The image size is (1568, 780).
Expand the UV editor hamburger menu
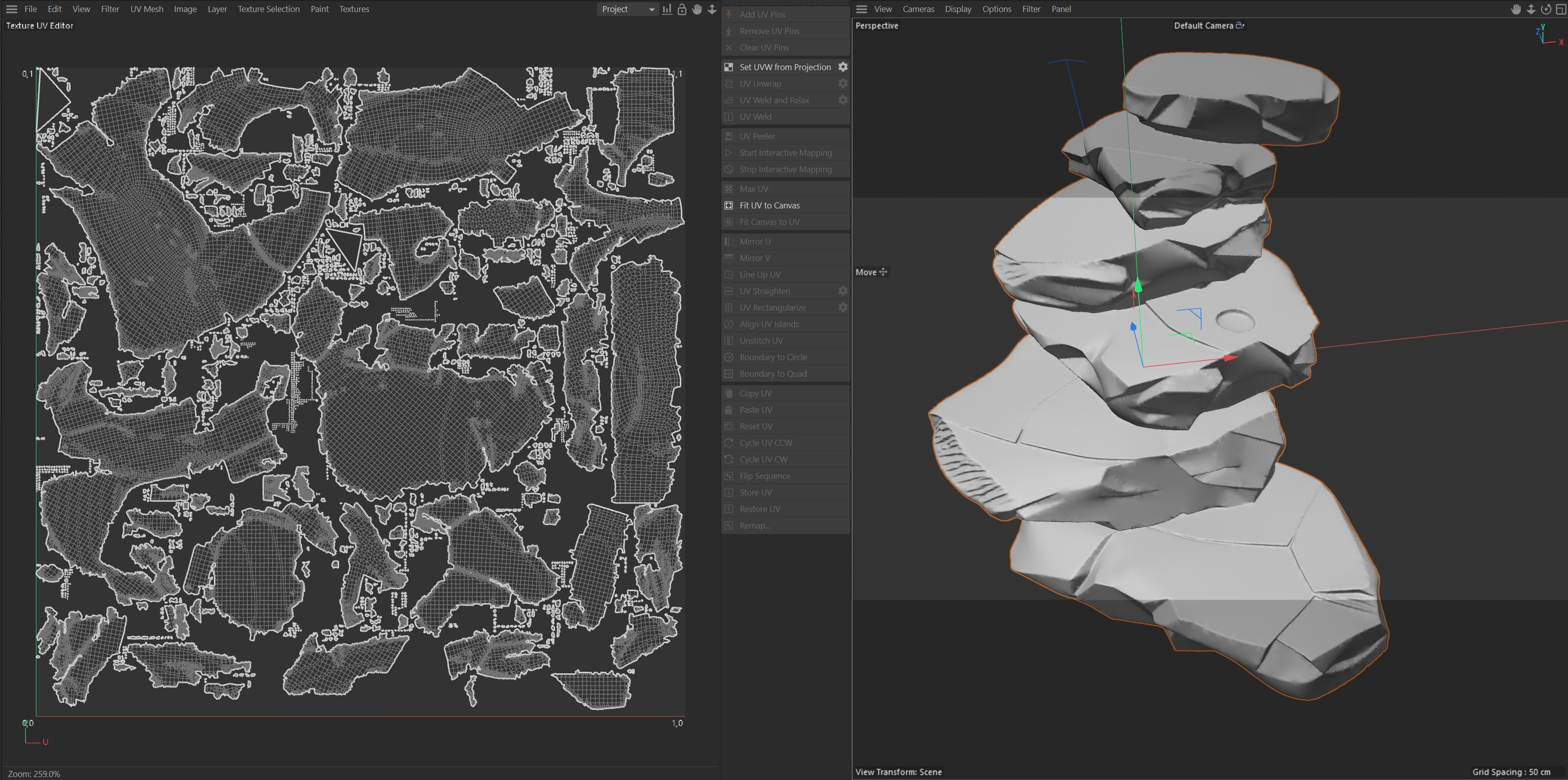[x=12, y=9]
